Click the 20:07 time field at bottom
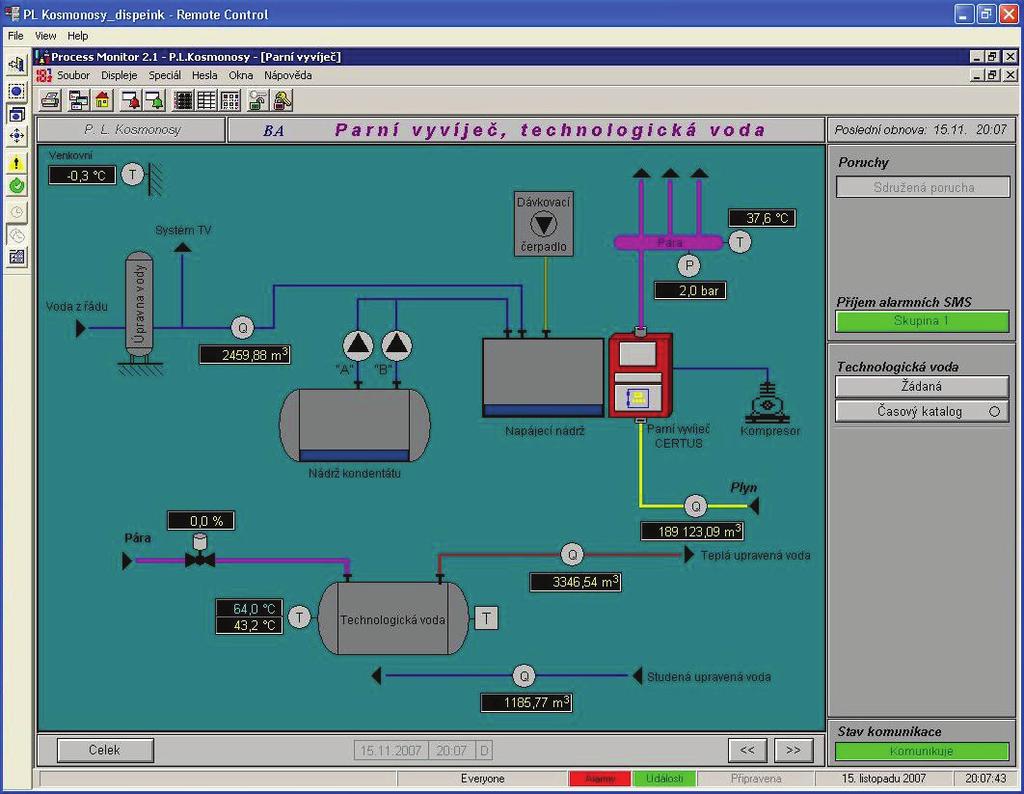 point(451,751)
